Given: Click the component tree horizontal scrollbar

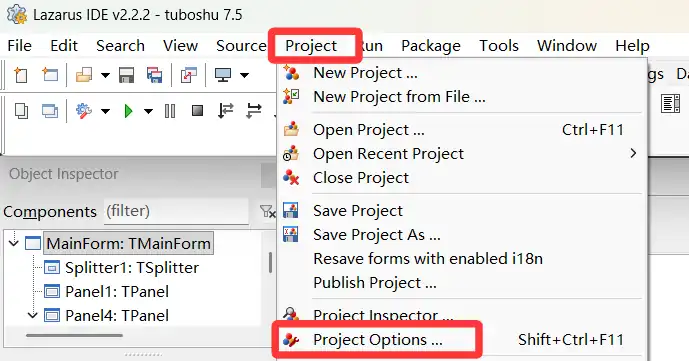Looking at the screenshot, I should coord(74,336).
